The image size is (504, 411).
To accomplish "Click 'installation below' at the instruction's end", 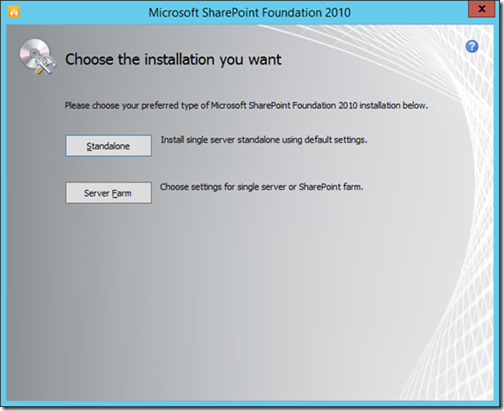I will click(393, 106).
